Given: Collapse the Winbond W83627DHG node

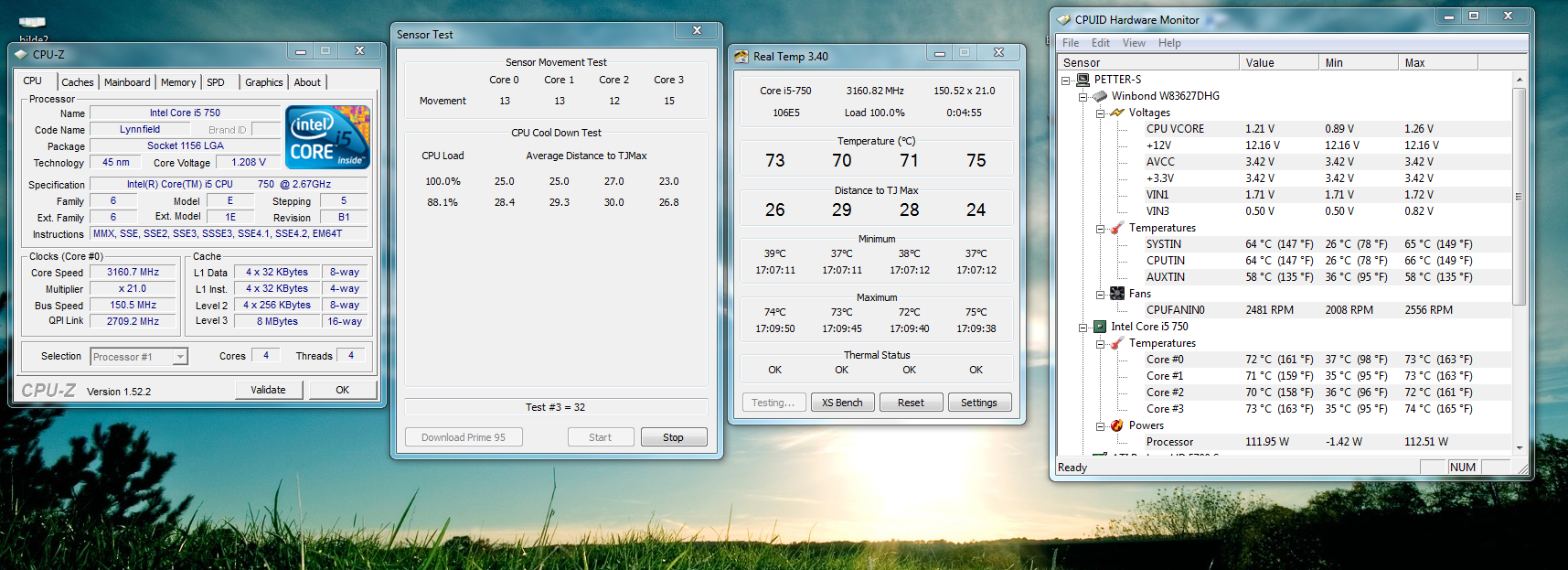Looking at the screenshot, I should (x=1083, y=97).
